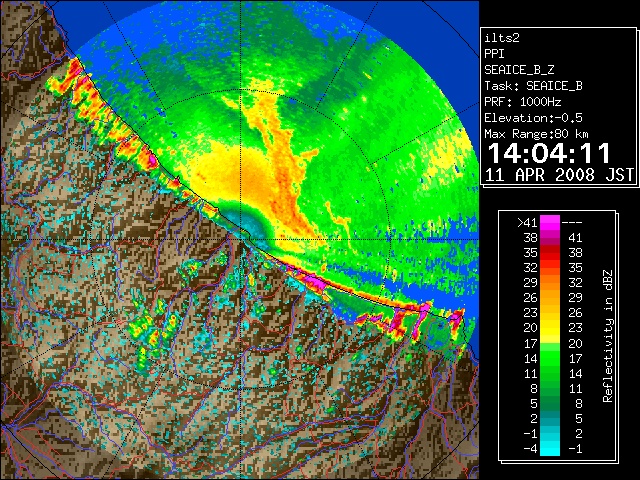
Task: Click the 'Task: SEAICE_B' line
Action: 533,86
